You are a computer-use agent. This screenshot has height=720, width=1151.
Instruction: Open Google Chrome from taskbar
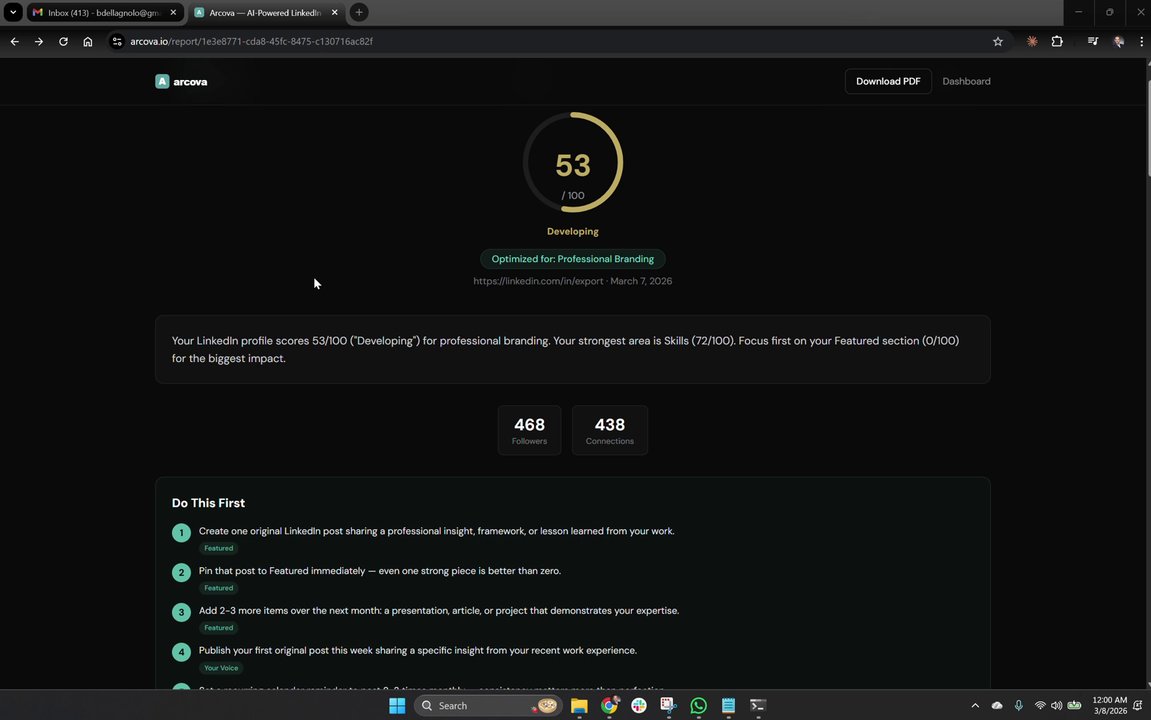pos(609,705)
